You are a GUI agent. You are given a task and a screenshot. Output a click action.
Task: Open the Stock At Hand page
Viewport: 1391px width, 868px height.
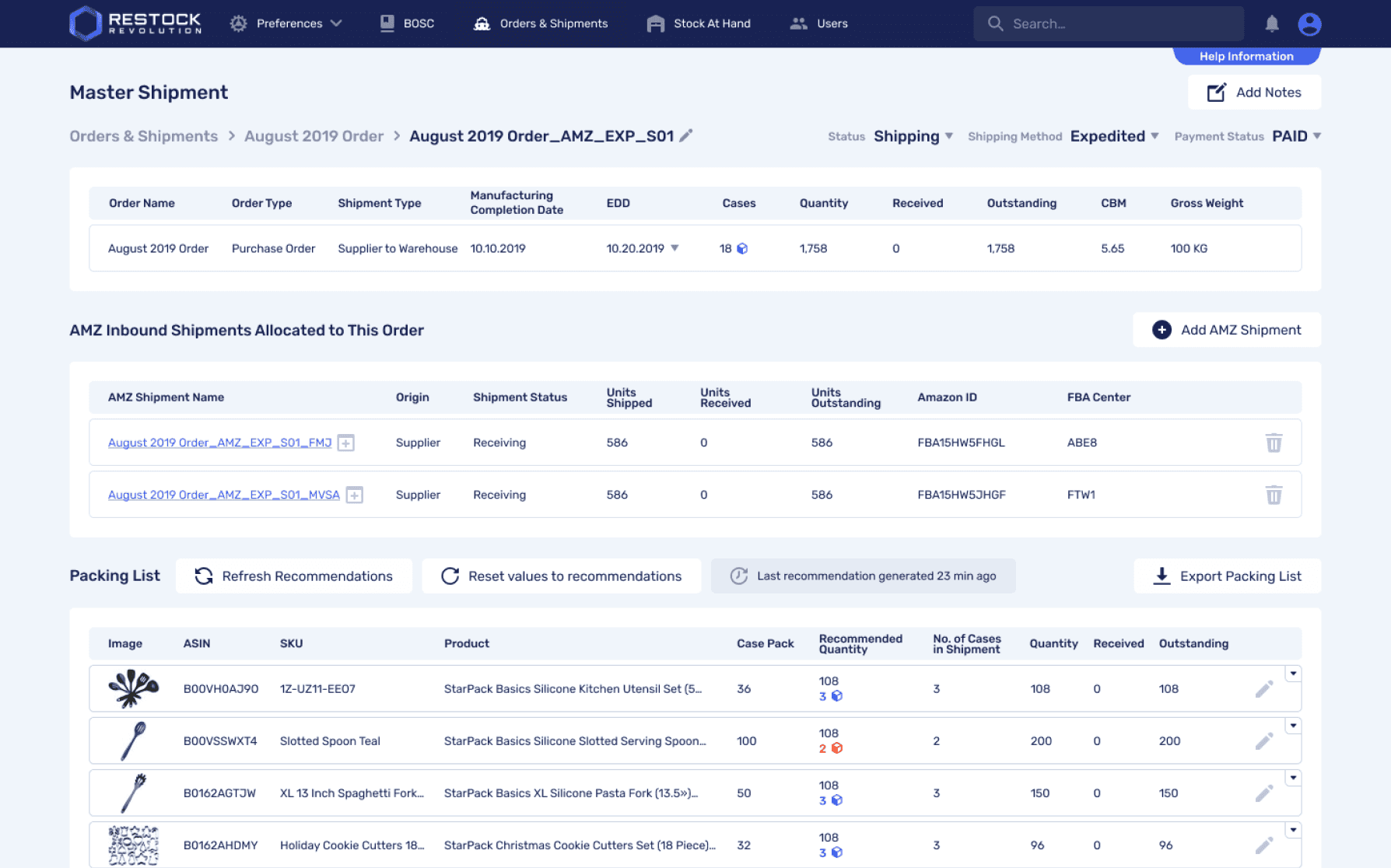coord(699,23)
